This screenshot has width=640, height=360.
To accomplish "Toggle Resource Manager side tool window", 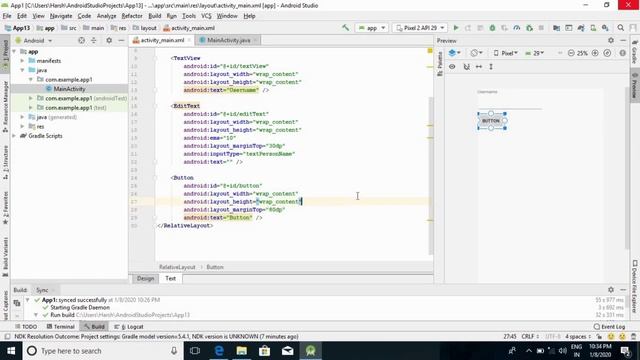I will click(x=5, y=106).
